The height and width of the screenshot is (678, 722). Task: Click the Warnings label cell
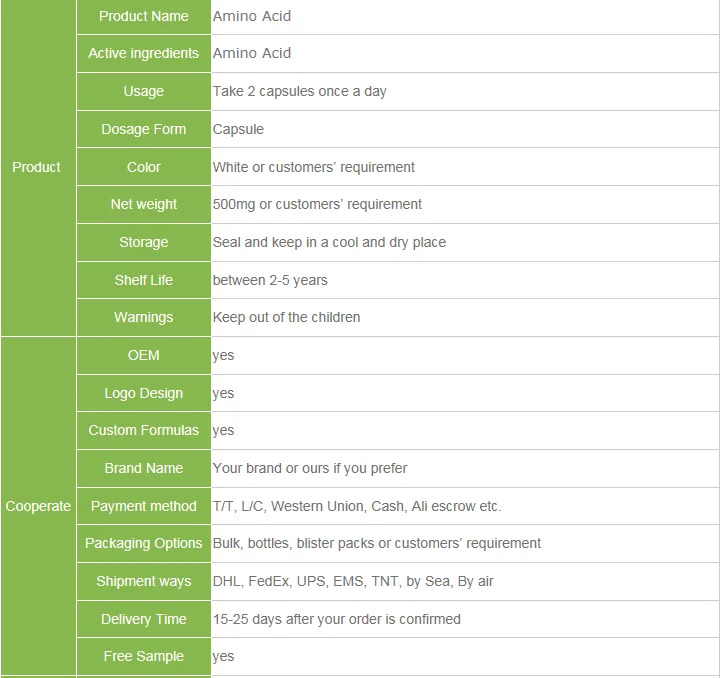pyautogui.click(x=144, y=317)
